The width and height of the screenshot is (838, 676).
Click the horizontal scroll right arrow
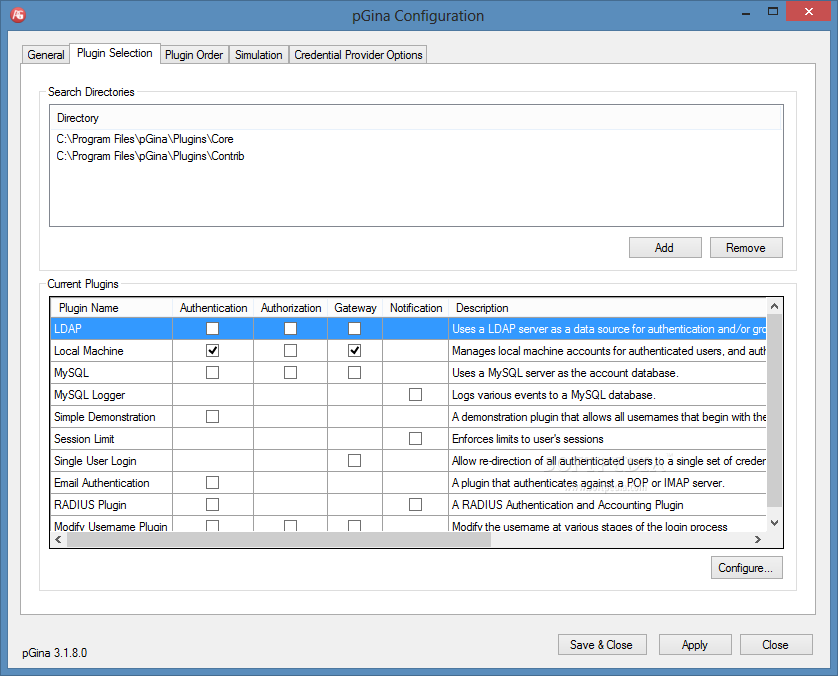pyautogui.click(x=757, y=539)
